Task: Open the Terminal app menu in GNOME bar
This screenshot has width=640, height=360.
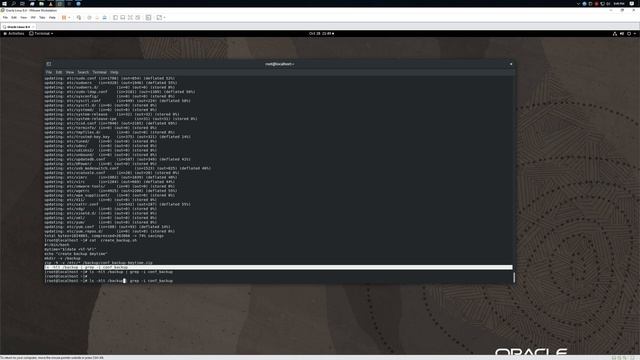Action: (x=41, y=33)
